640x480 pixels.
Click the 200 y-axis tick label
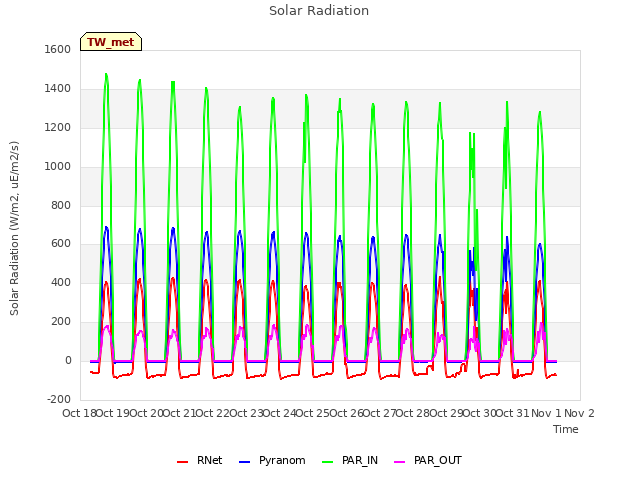(61, 322)
